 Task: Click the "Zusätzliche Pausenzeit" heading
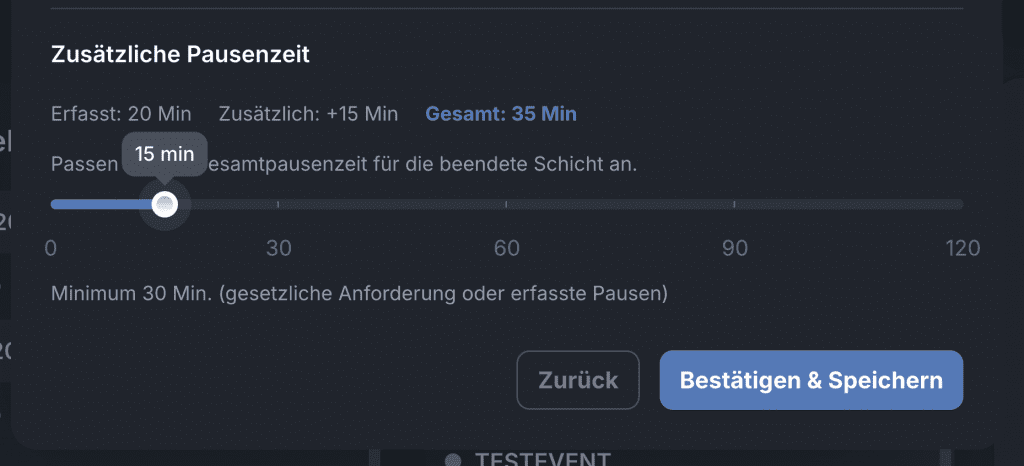180,55
